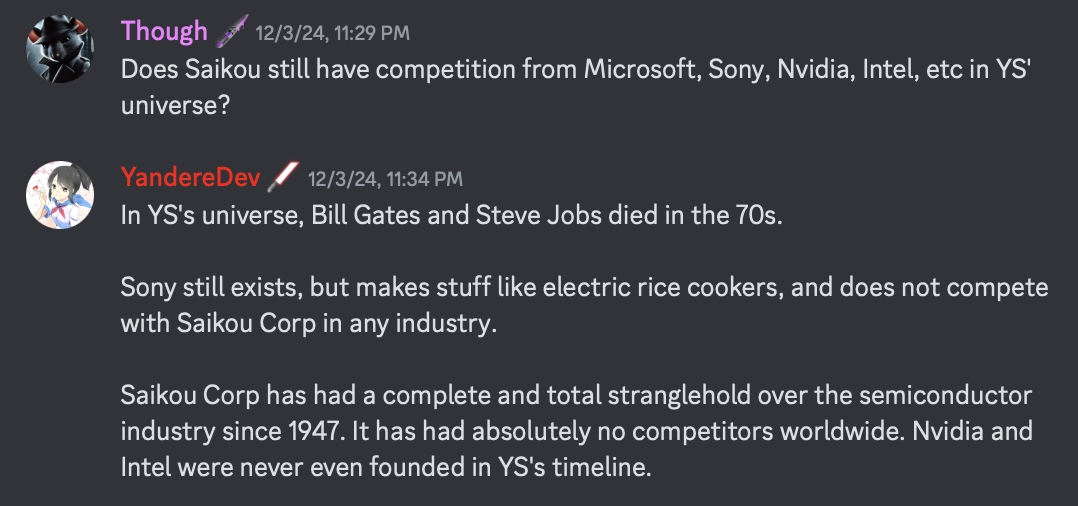Click the sentence about Bill Gates and Steve Jobs

point(451,216)
